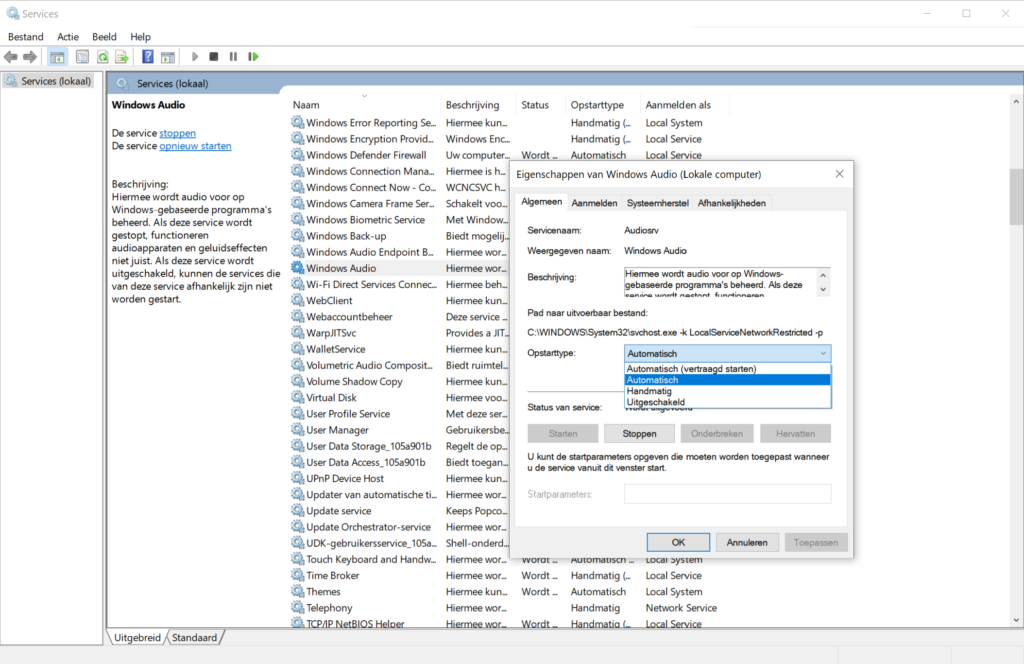Viewport: 1024px width, 664px height.
Task: Sort by the Opstarttype column header
Action: pyautogui.click(x=603, y=104)
